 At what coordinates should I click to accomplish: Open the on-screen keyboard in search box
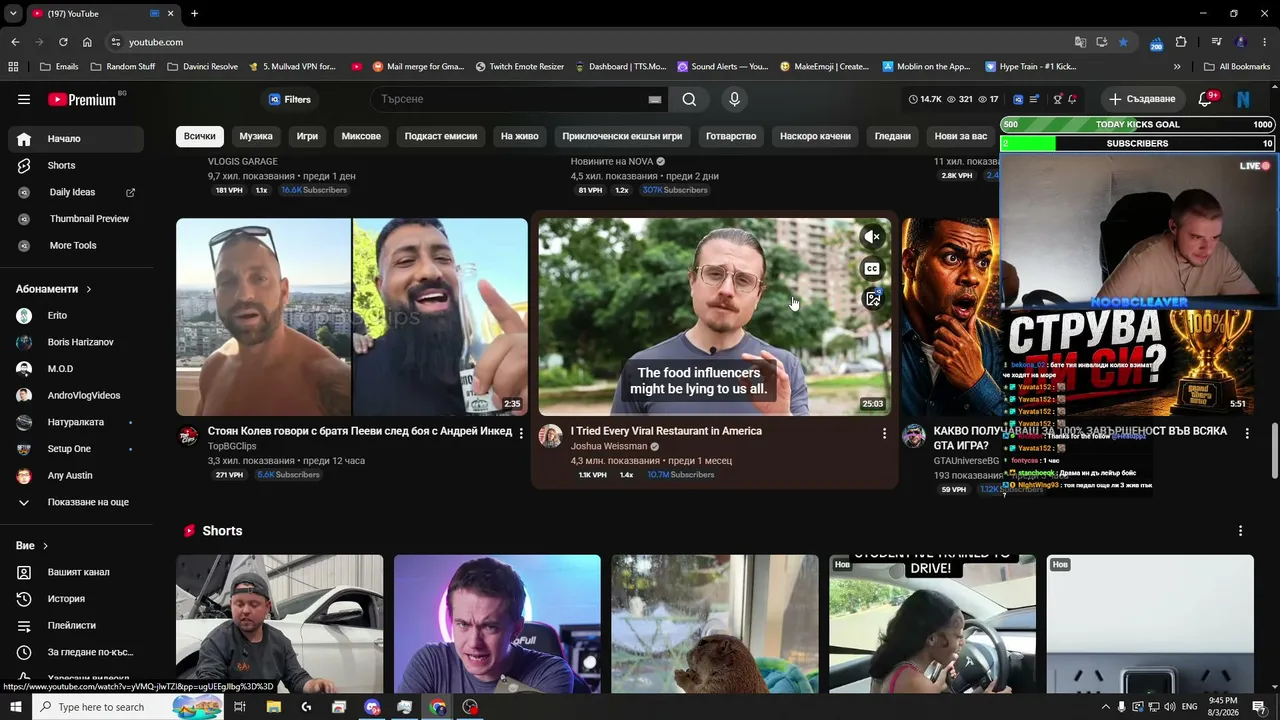coord(655,99)
